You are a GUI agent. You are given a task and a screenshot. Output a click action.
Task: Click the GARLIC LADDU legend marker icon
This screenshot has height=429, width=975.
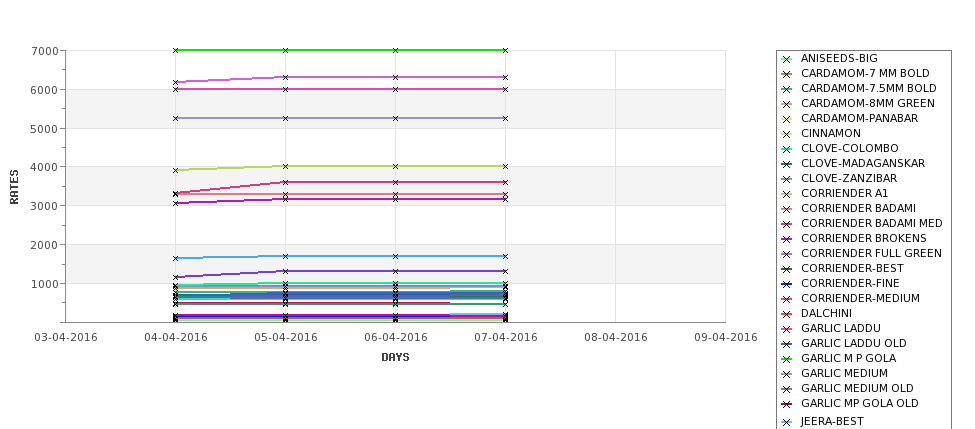click(787, 329)
